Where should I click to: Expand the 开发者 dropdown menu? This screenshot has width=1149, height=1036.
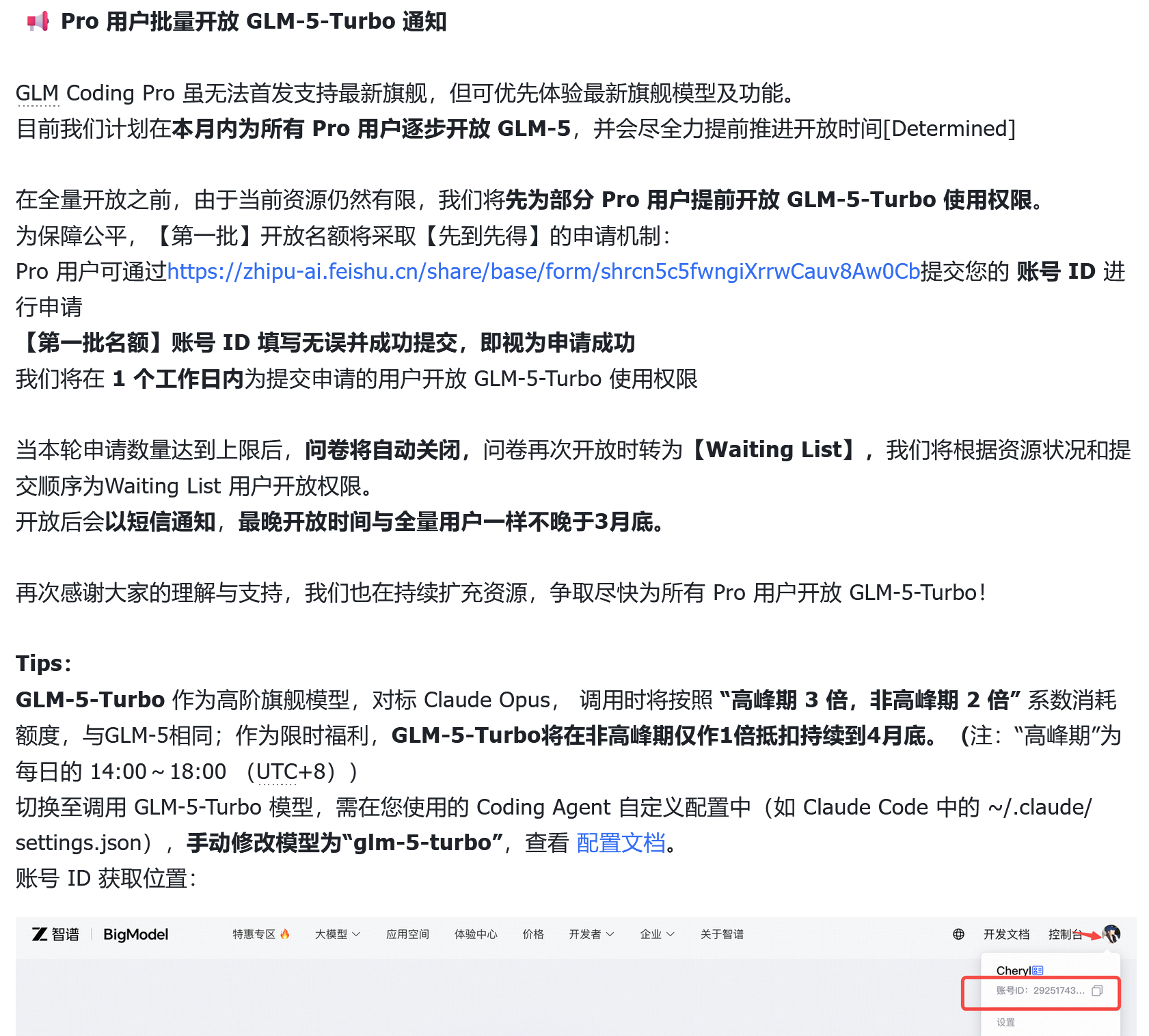pyautogui.click(x=592, y=934)
